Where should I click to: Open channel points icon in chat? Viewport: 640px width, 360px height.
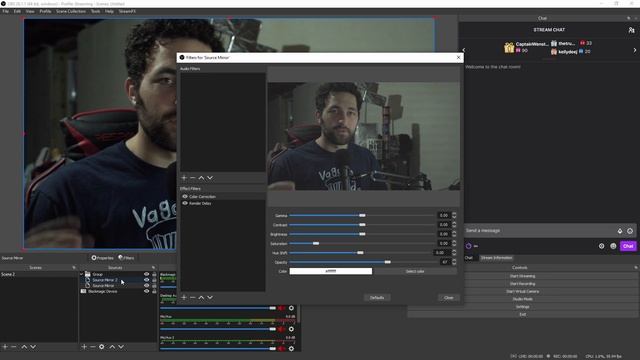coord(469,246)
